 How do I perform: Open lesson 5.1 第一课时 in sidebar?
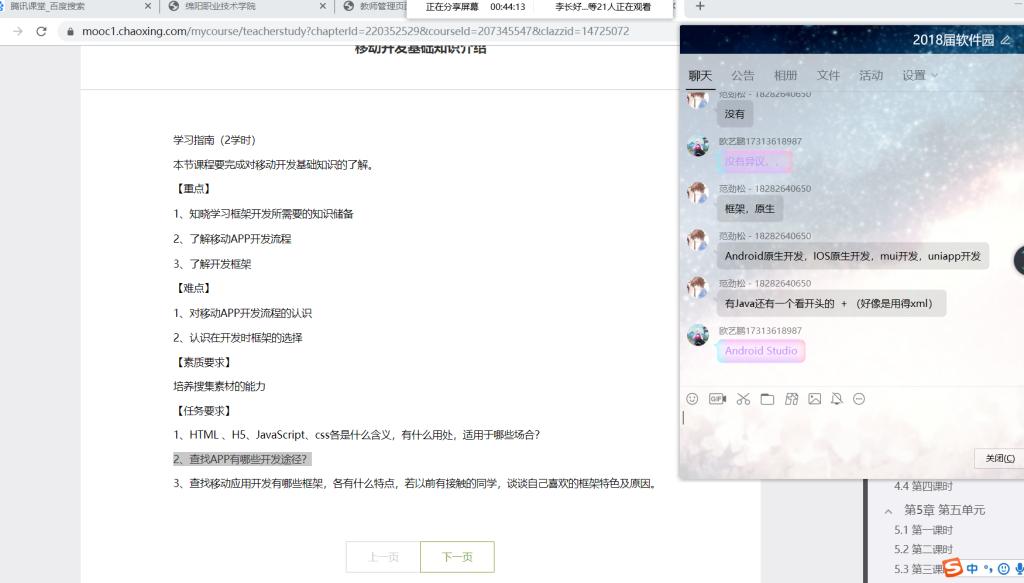pyautogui.click(x=923, y=530)
